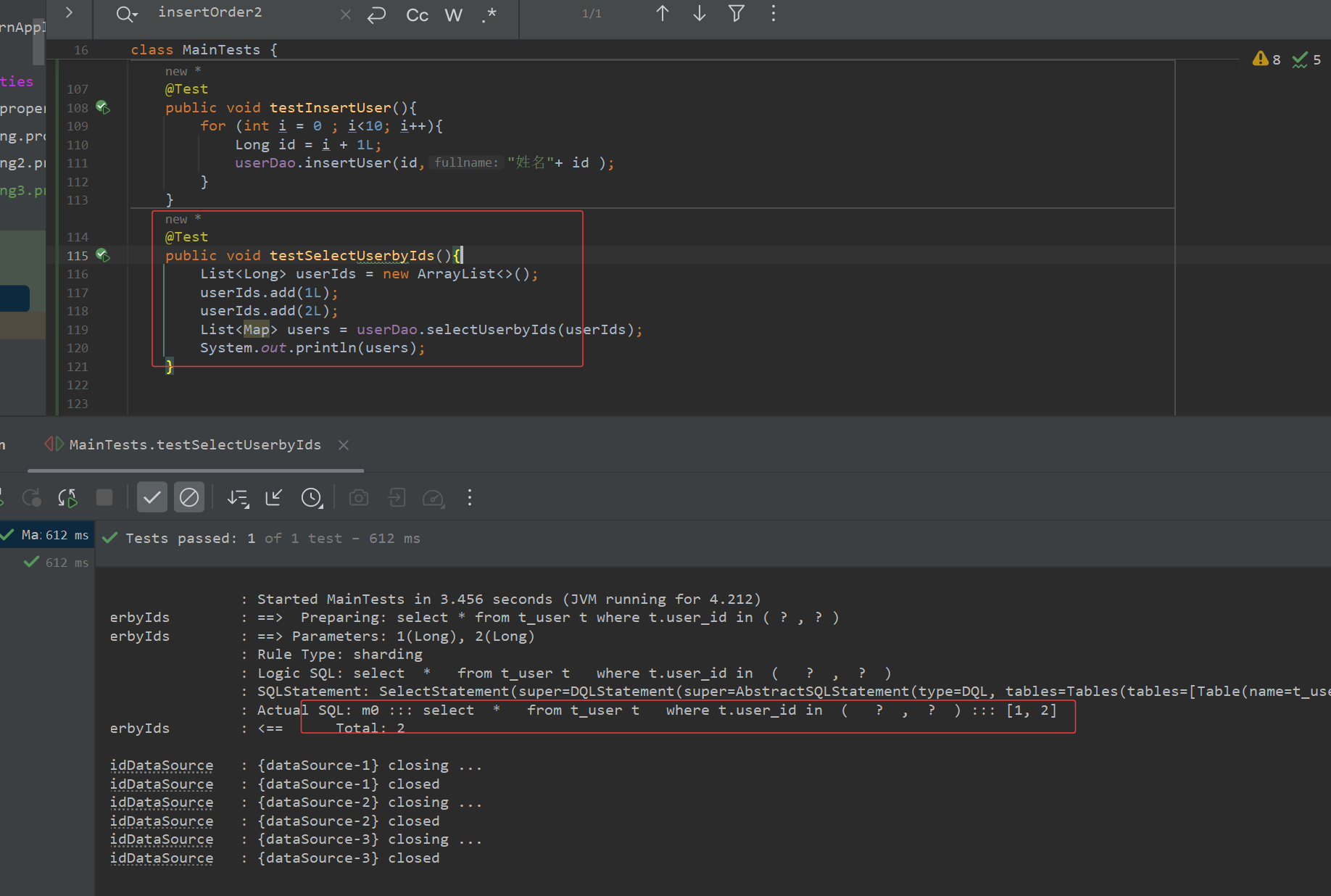This screenshot has height=896, width=1331.
Task: Click the class MainTests sticky line
Action: click(204, 49)
